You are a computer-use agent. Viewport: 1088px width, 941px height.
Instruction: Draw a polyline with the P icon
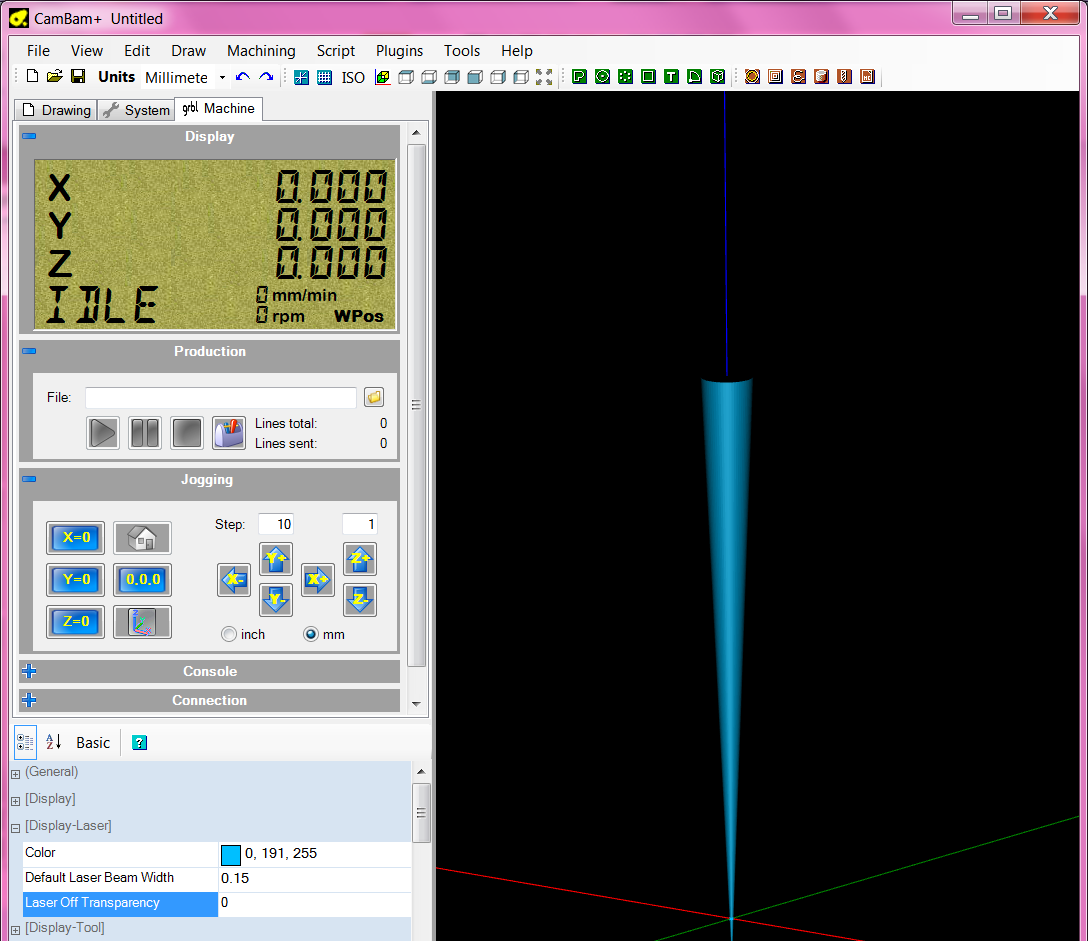point(579,76)
